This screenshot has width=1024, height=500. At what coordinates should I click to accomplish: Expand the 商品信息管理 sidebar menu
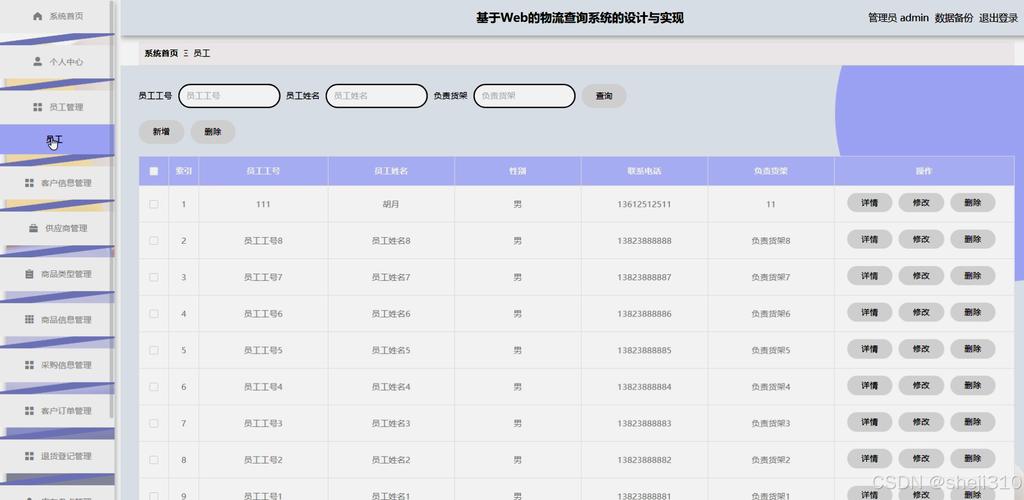[57, 319]
